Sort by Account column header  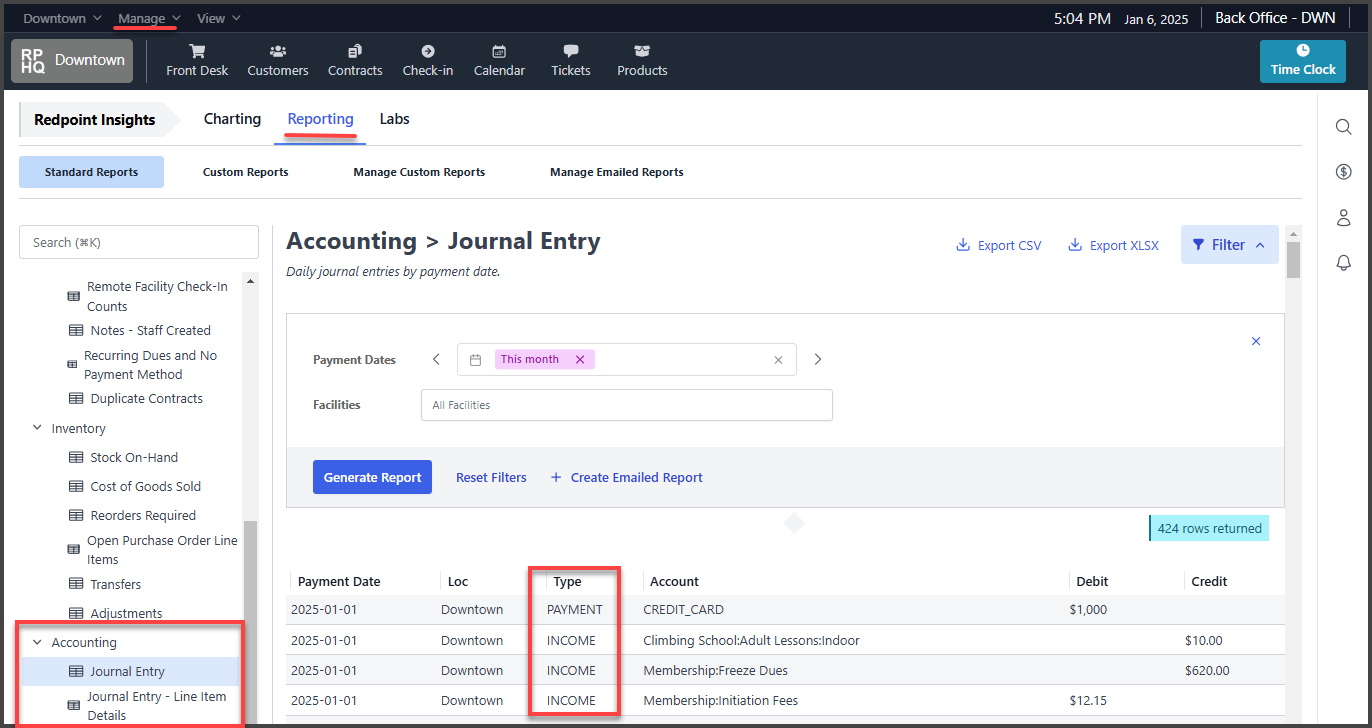point(674,581)
